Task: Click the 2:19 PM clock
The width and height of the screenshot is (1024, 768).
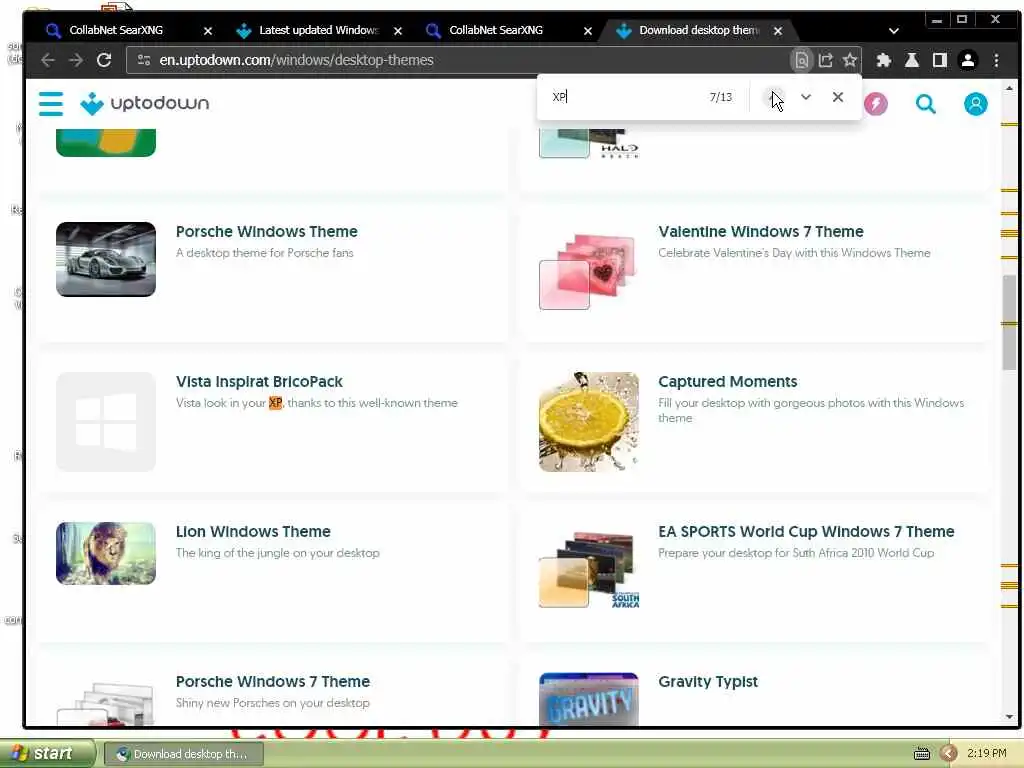Action: [x=987, y=754]
